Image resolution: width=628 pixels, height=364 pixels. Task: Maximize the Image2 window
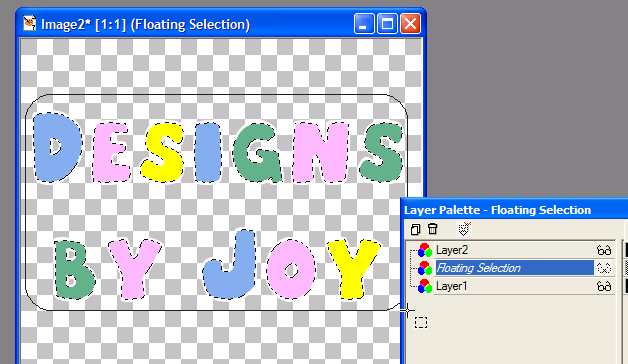[x=387, y=24]
